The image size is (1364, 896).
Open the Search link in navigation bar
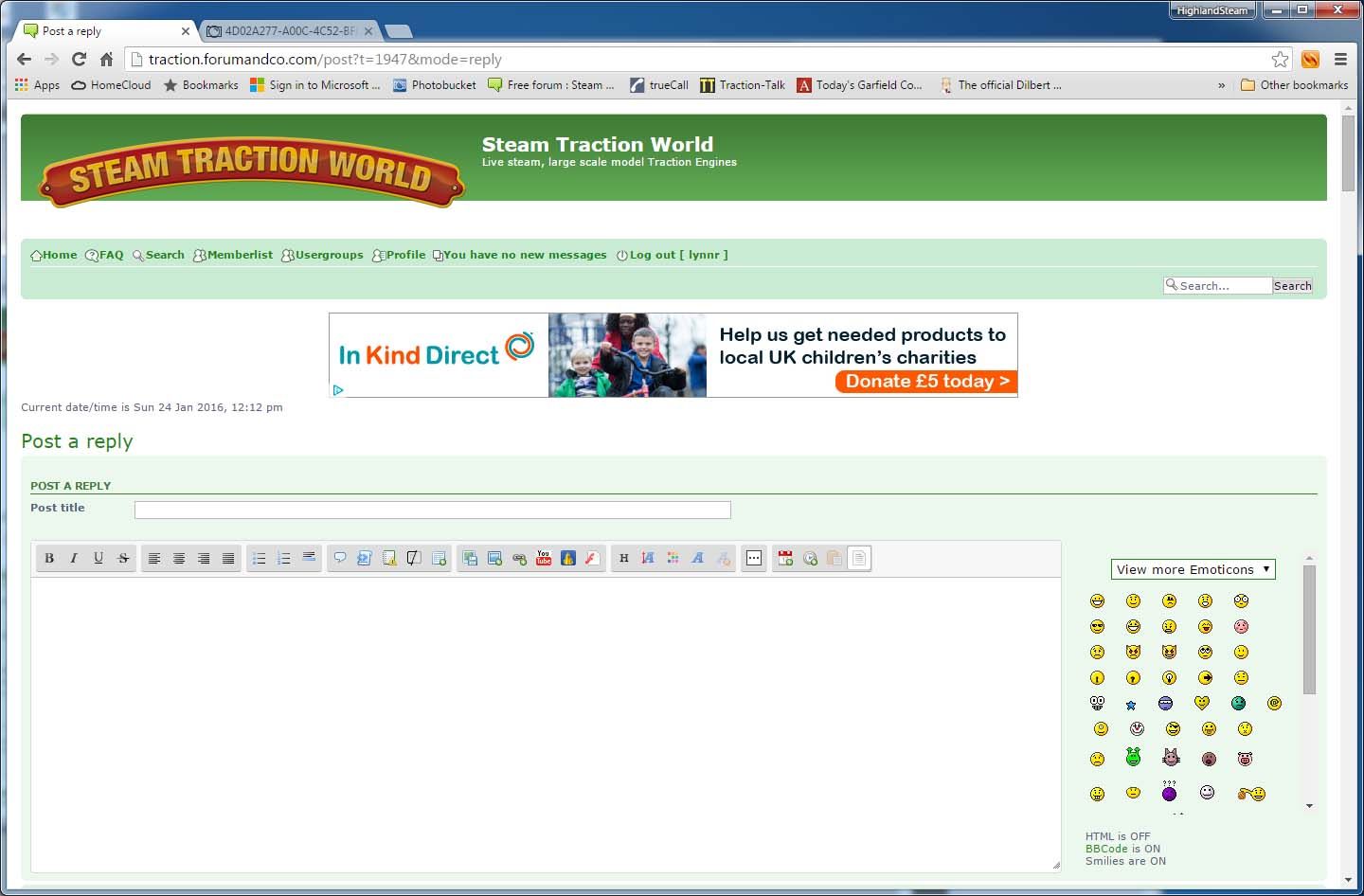pos(158,255)
